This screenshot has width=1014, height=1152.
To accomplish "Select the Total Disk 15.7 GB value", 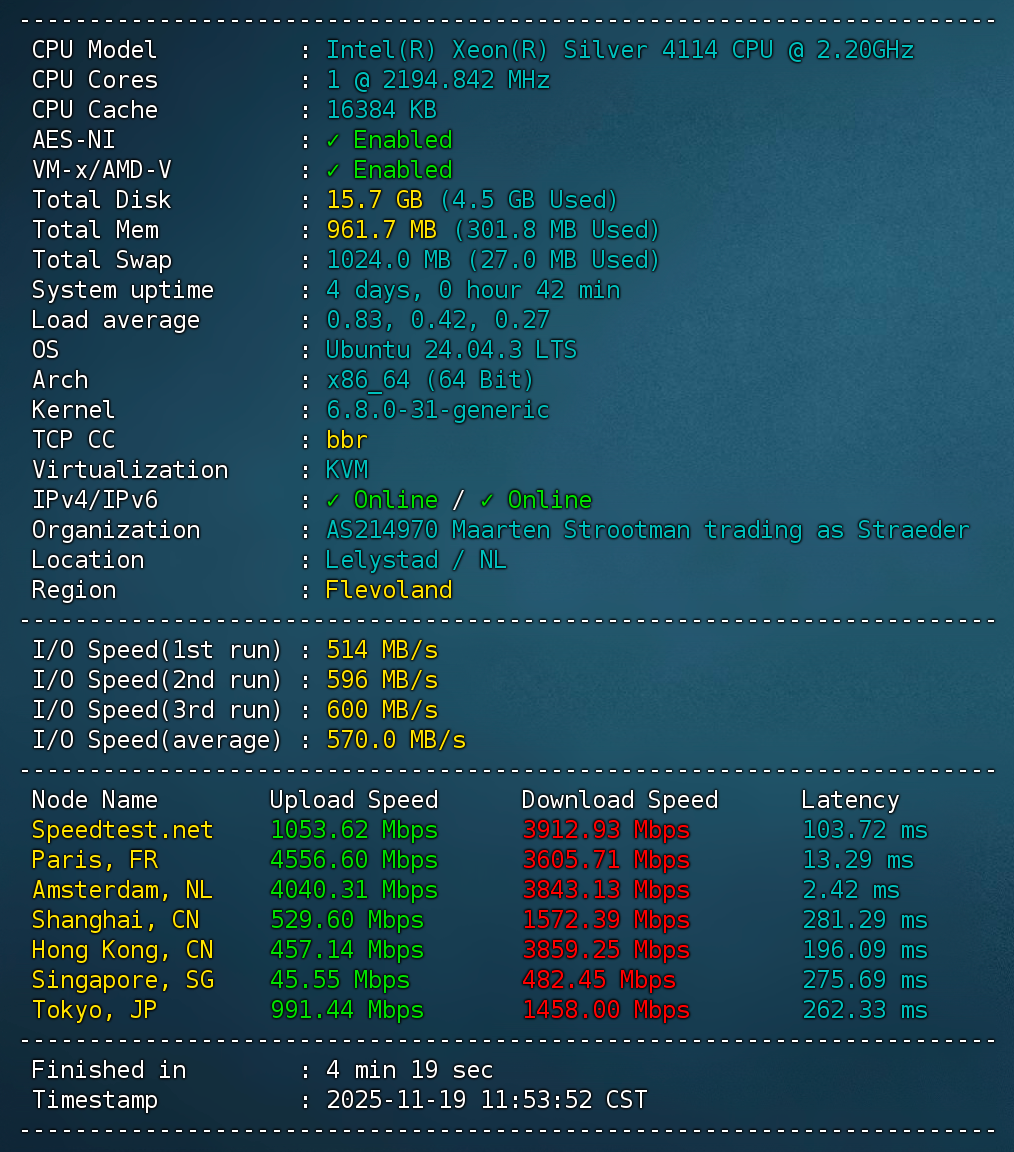I will [x=374, y=200].
